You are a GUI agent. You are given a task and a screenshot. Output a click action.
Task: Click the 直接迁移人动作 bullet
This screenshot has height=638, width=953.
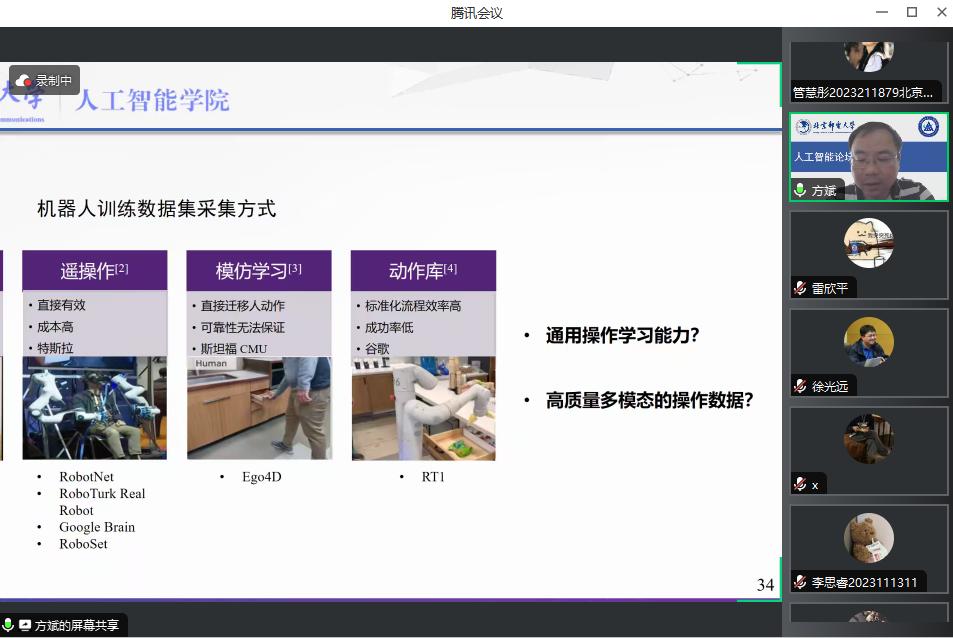coord(243,306)
